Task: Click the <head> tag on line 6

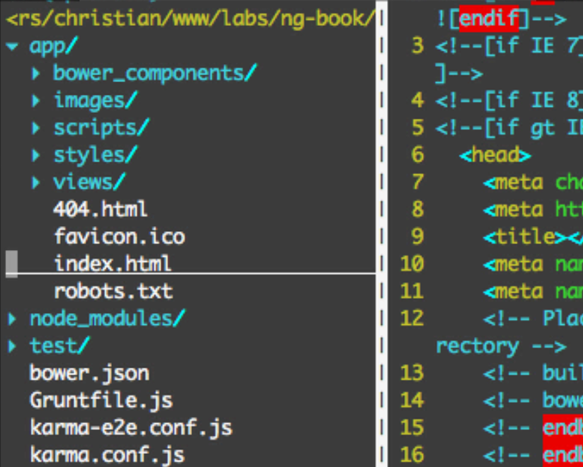Action: click(x=495, y=155)
